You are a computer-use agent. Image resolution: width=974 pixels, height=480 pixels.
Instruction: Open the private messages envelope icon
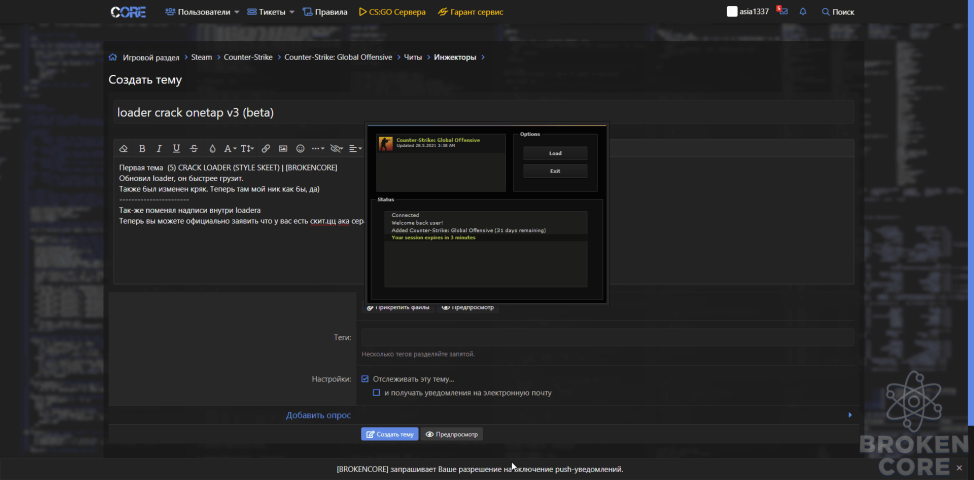point(783,11)
